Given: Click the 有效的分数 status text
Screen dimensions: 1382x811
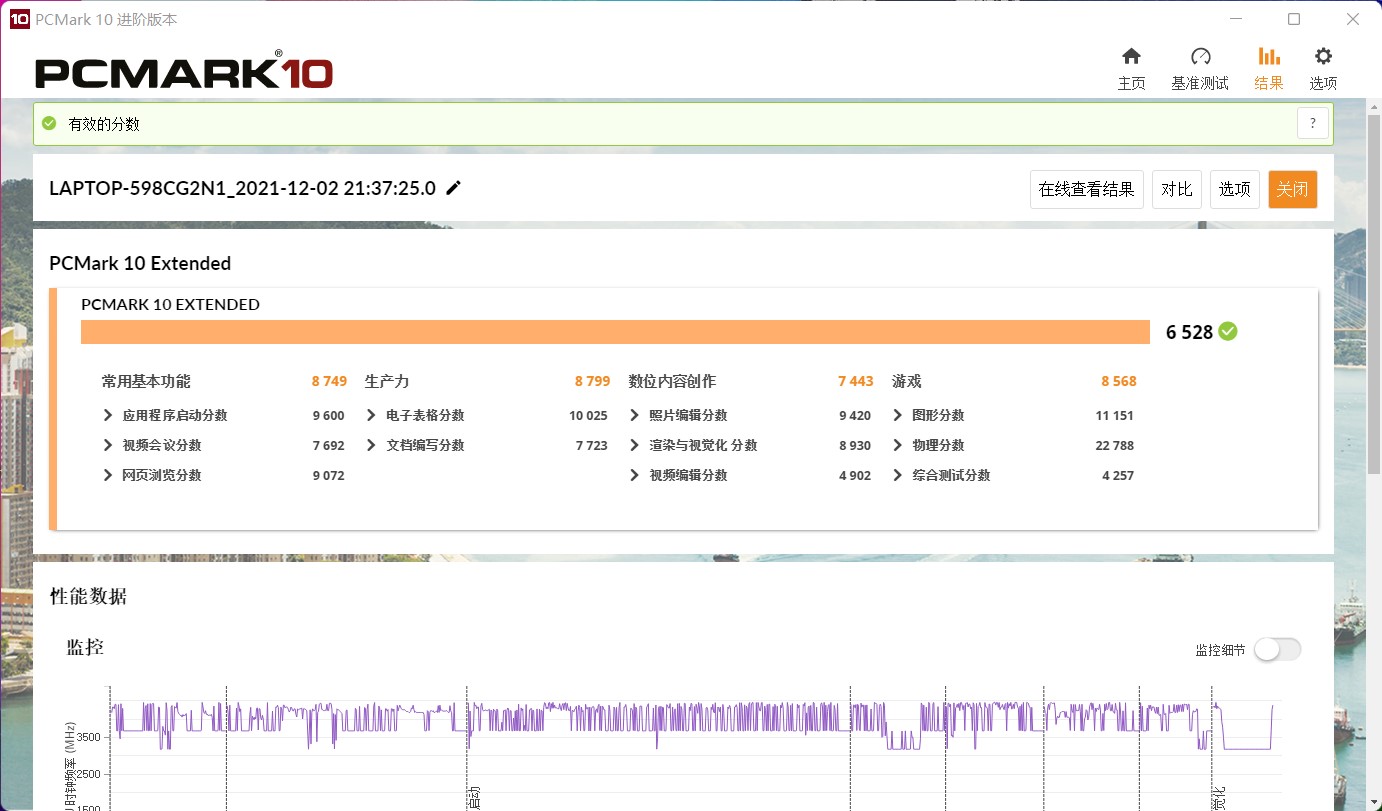Looking at the screenshot, I should point(104,124).
